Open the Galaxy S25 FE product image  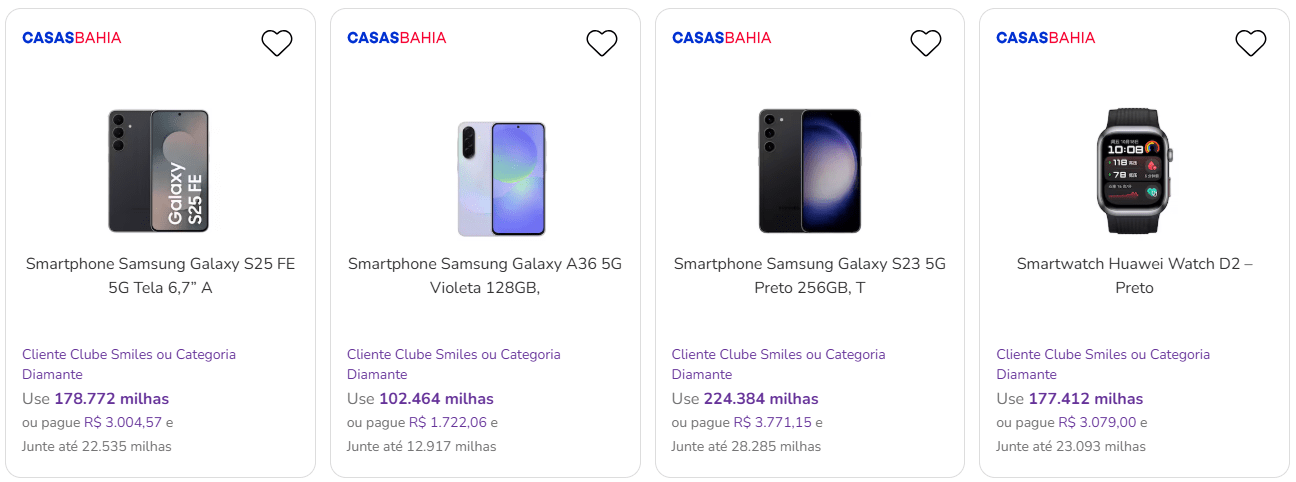(159, 171)
